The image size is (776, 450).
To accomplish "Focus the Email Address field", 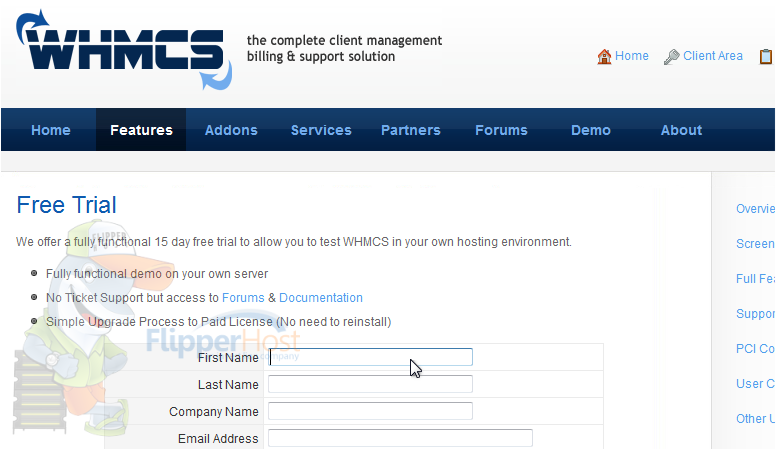I will click(x=400, y=438).
